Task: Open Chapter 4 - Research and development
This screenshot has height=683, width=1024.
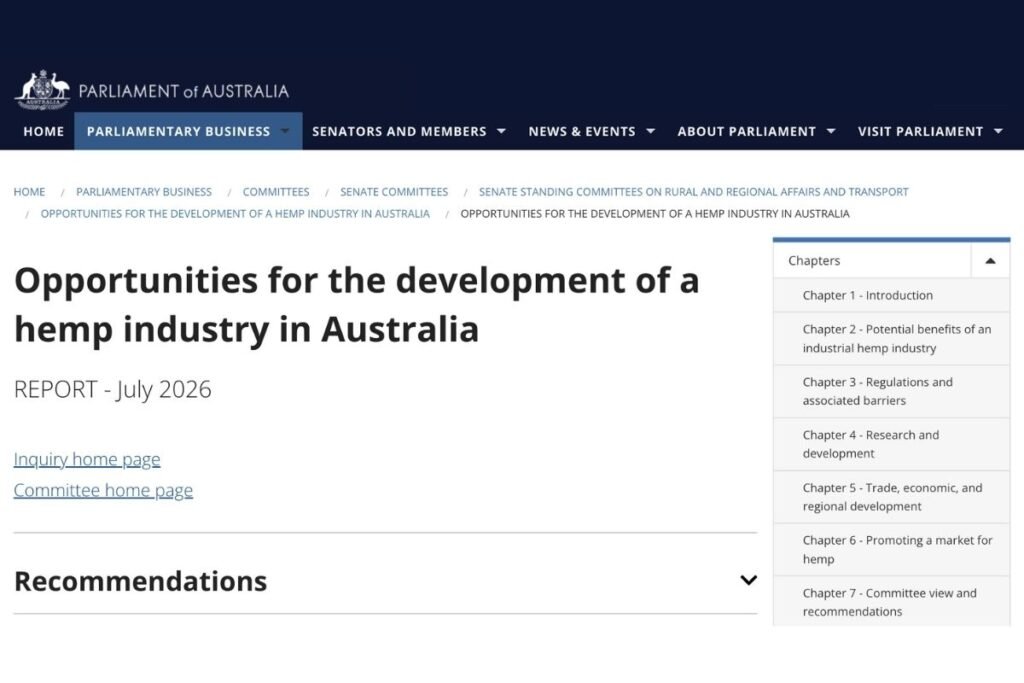Action: [x=891, y=444]
